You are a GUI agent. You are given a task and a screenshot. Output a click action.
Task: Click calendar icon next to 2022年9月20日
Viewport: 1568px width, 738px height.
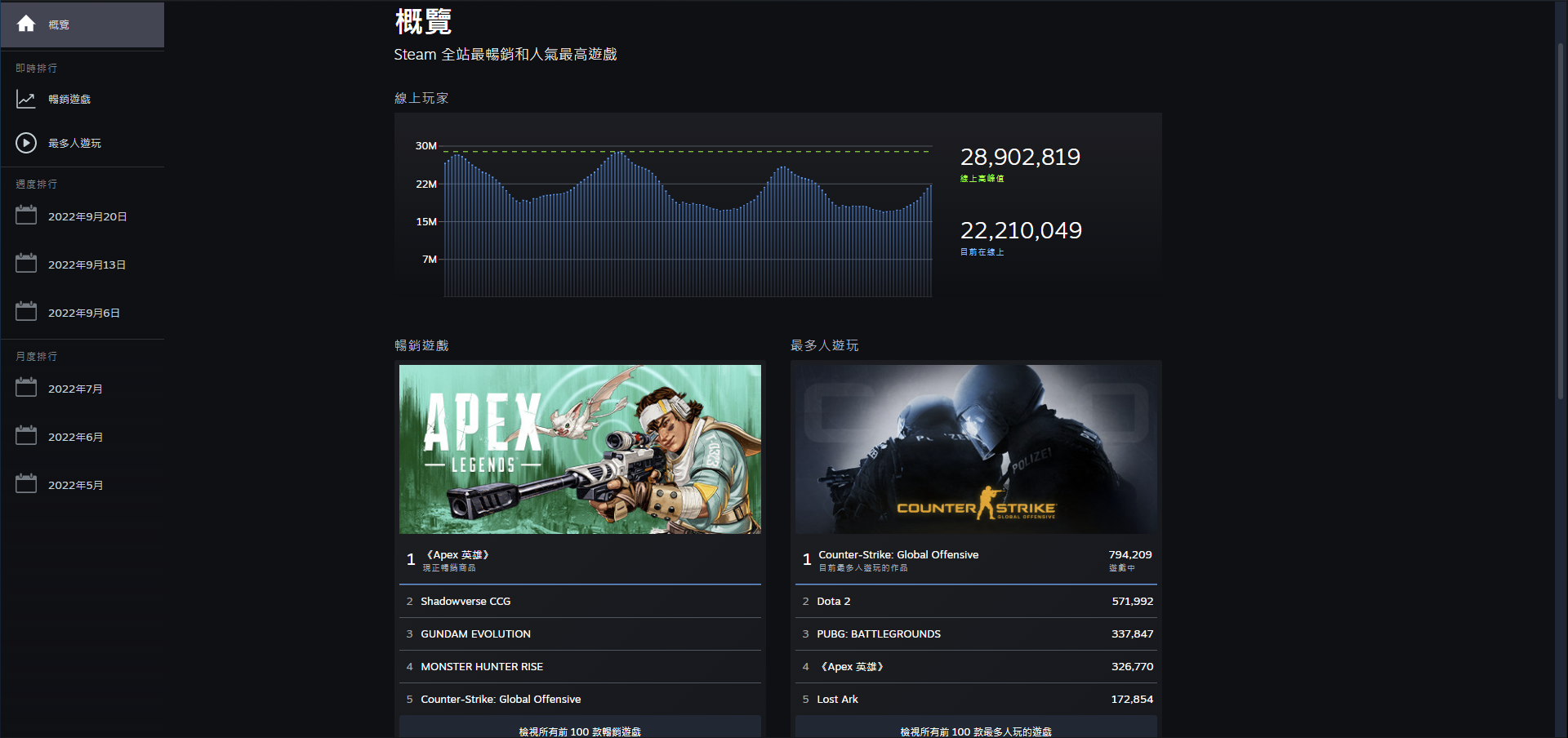26,216
